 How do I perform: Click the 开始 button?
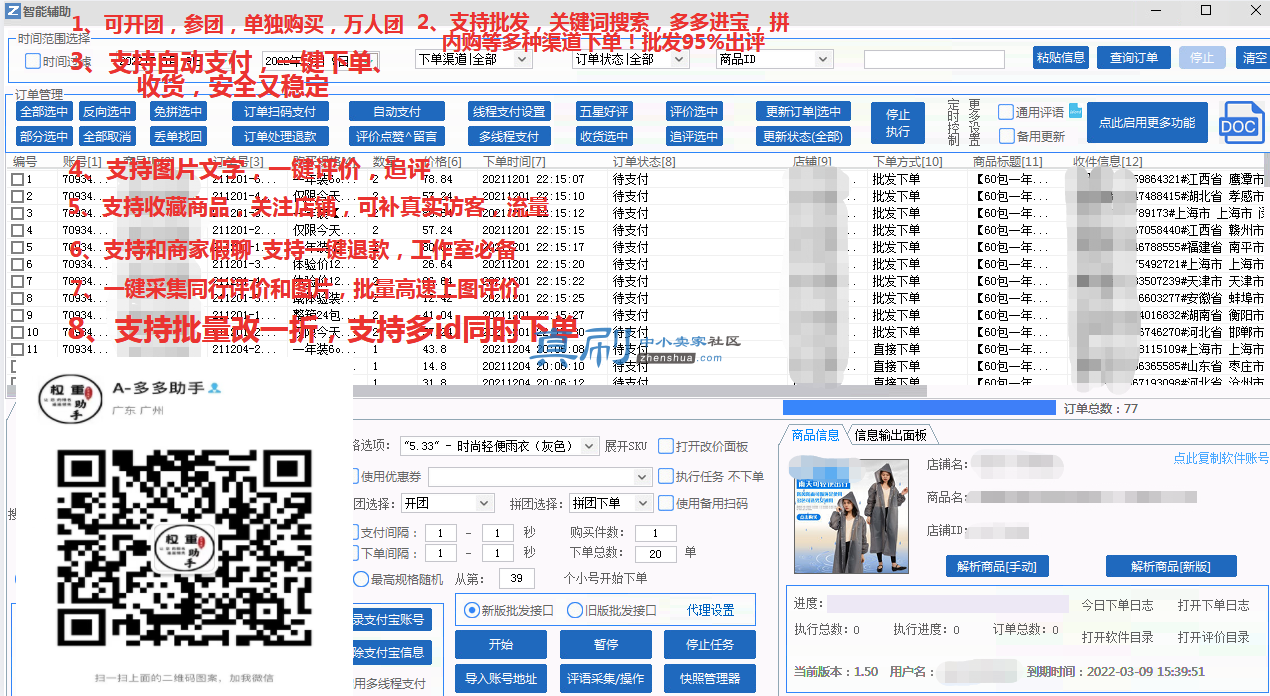501,644
